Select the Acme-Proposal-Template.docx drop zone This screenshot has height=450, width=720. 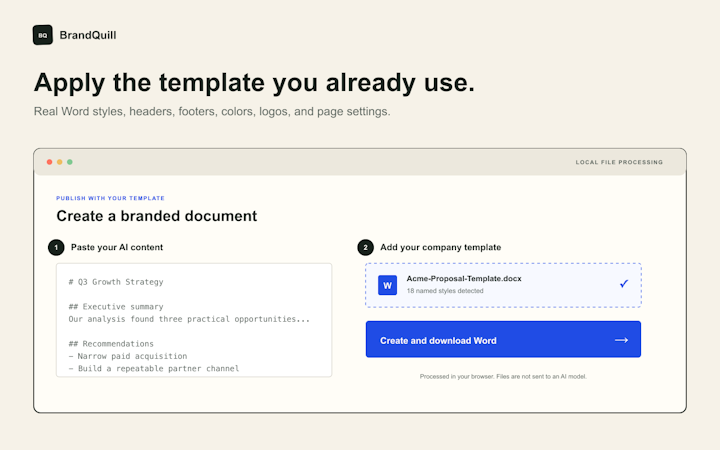click(503, 285)
